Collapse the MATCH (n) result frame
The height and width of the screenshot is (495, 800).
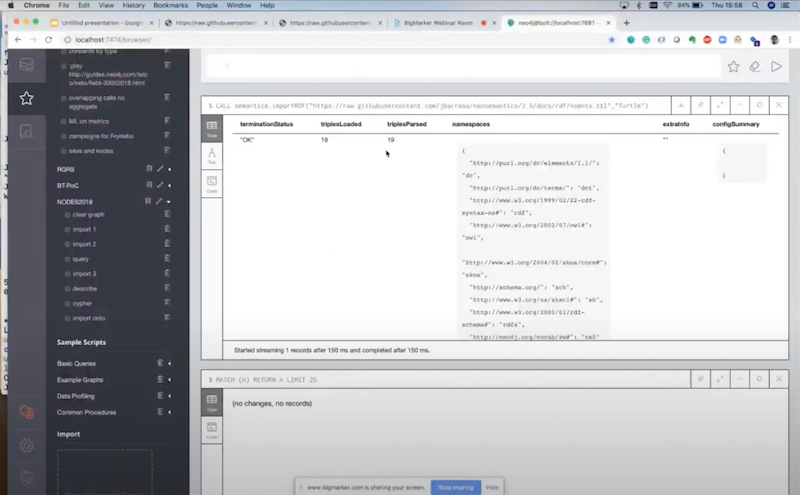(740, 379)
